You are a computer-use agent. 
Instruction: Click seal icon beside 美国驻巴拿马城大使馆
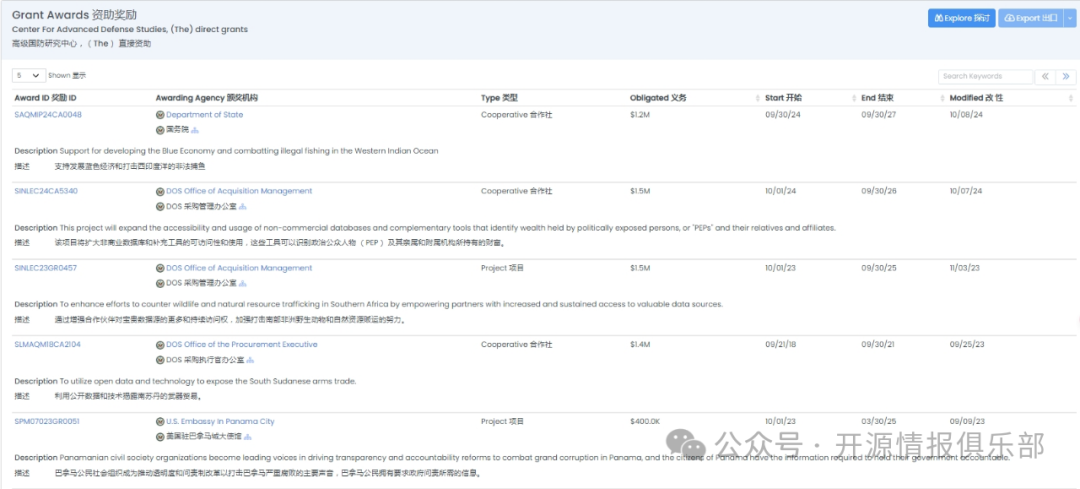tap(160, 437)
